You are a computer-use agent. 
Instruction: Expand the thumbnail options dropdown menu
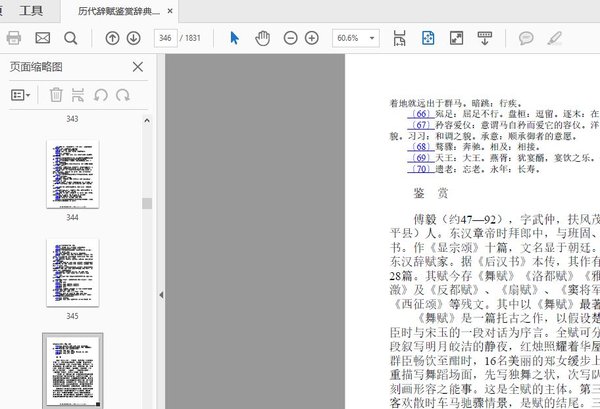[x=20, y=95]
